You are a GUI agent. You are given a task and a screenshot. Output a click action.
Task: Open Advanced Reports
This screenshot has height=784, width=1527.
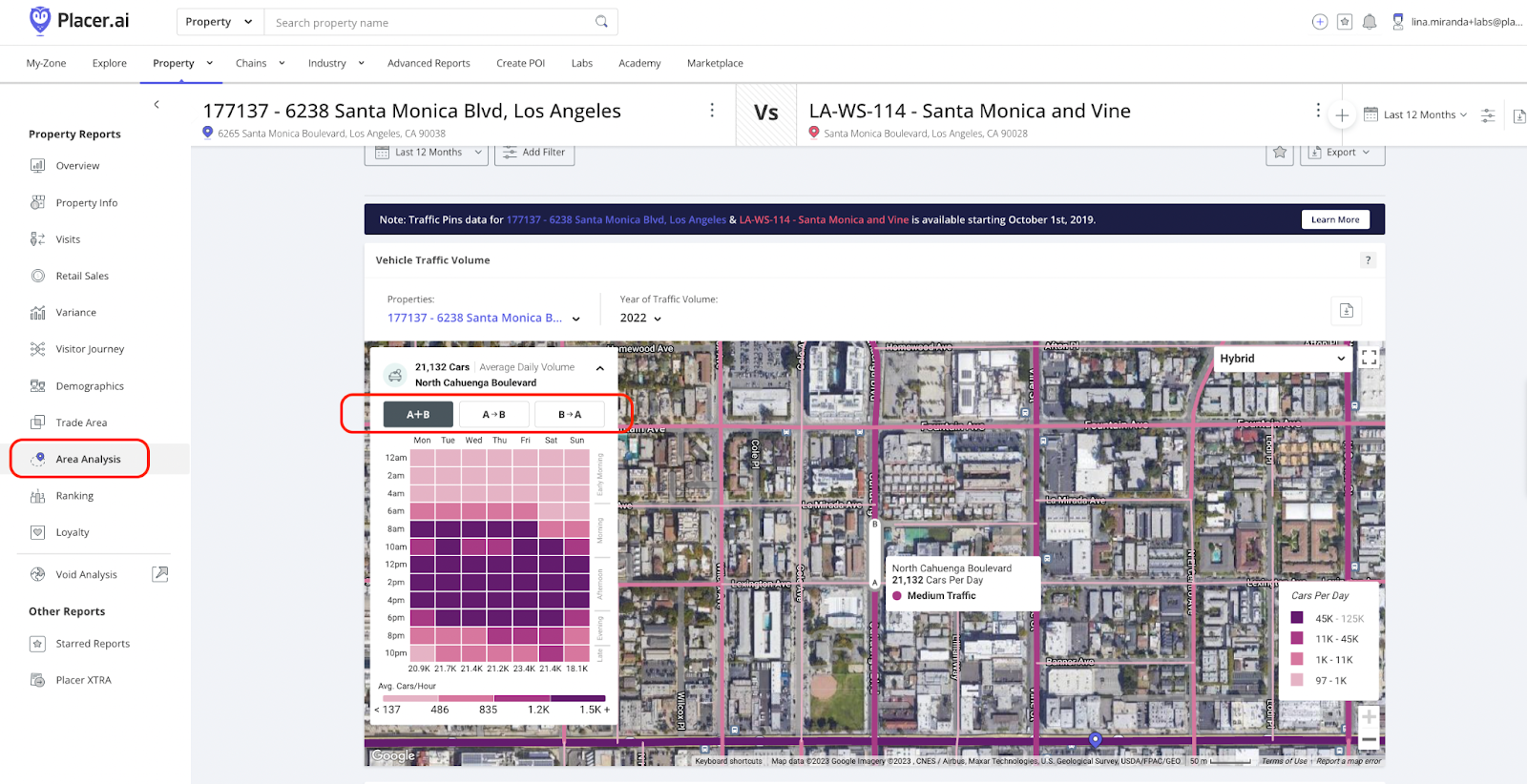point(429,63)
